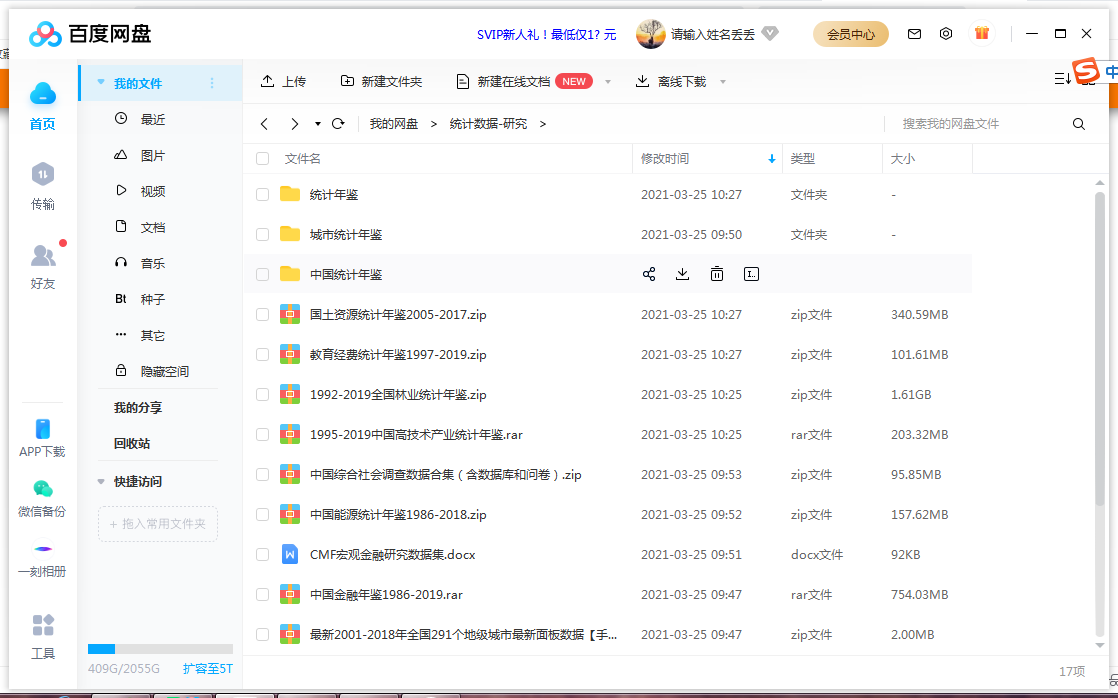Viewport: 1118px width, 698px height.
Task: Click the 搜索我的网盘文件 search field
Action: (977, 124)
